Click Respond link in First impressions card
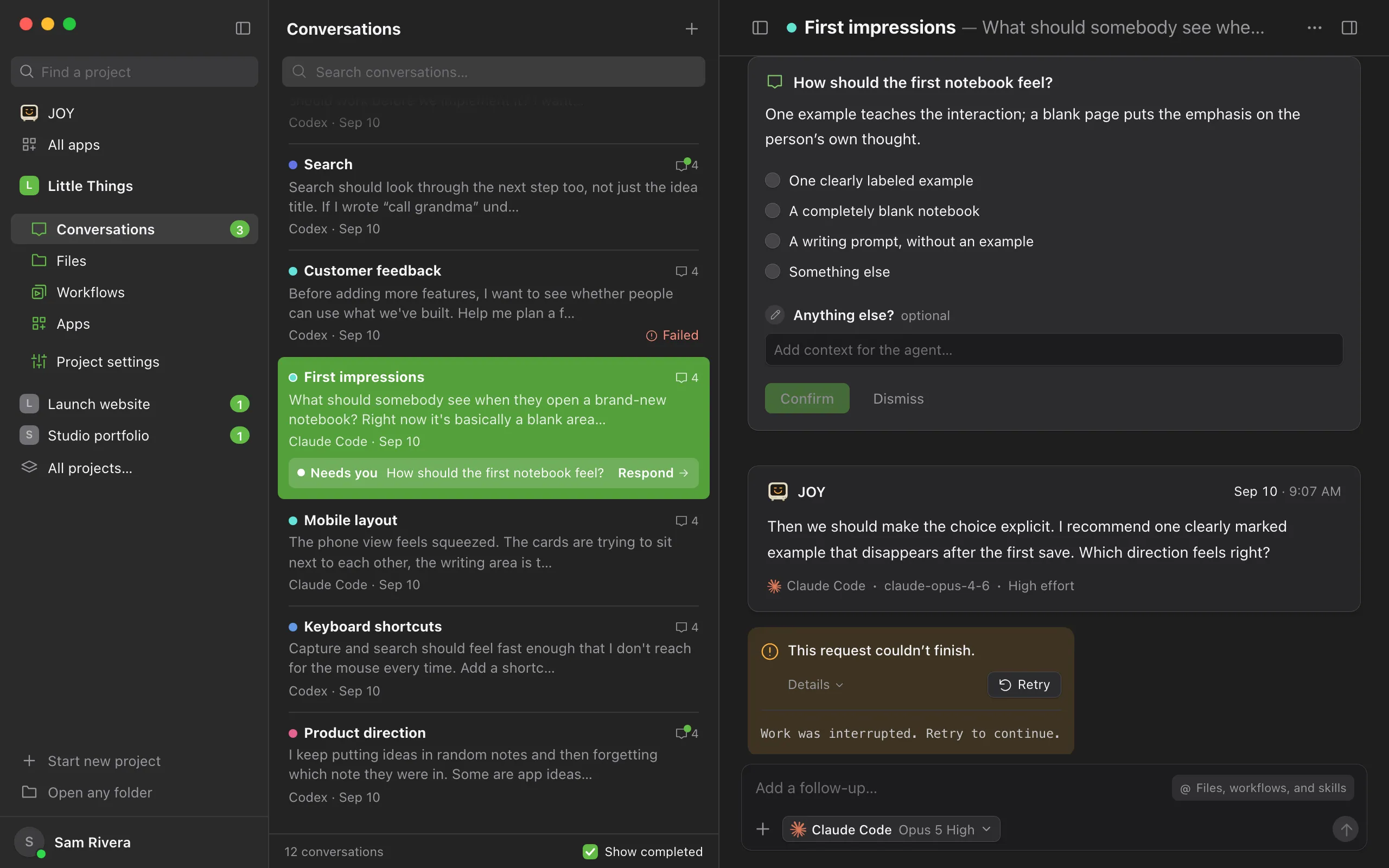1389x868 pixels. (653, 473)
